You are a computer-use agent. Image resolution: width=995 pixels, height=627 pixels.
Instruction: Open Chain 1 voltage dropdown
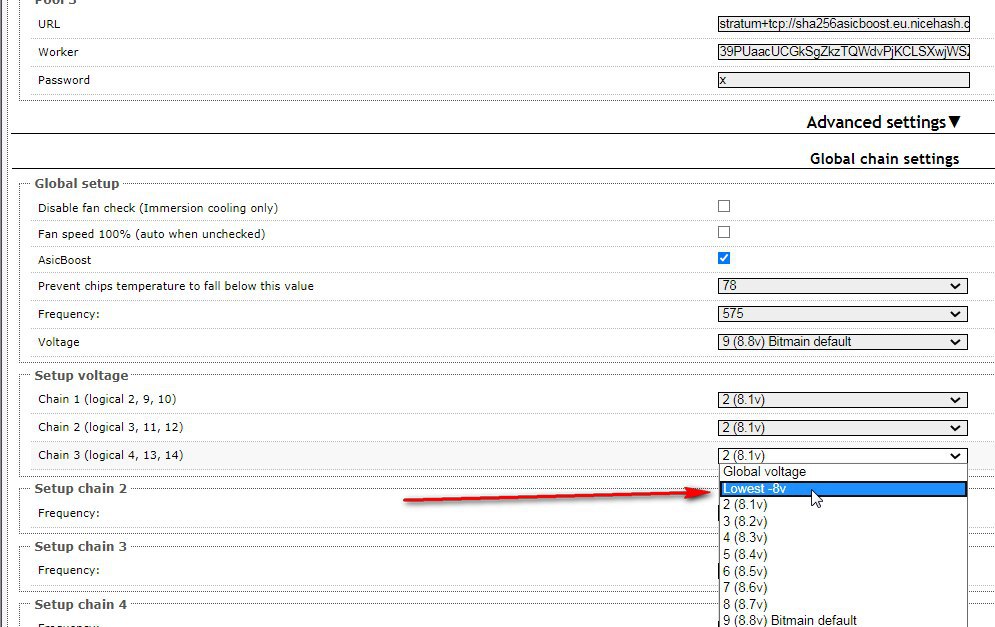pos(843,400)
